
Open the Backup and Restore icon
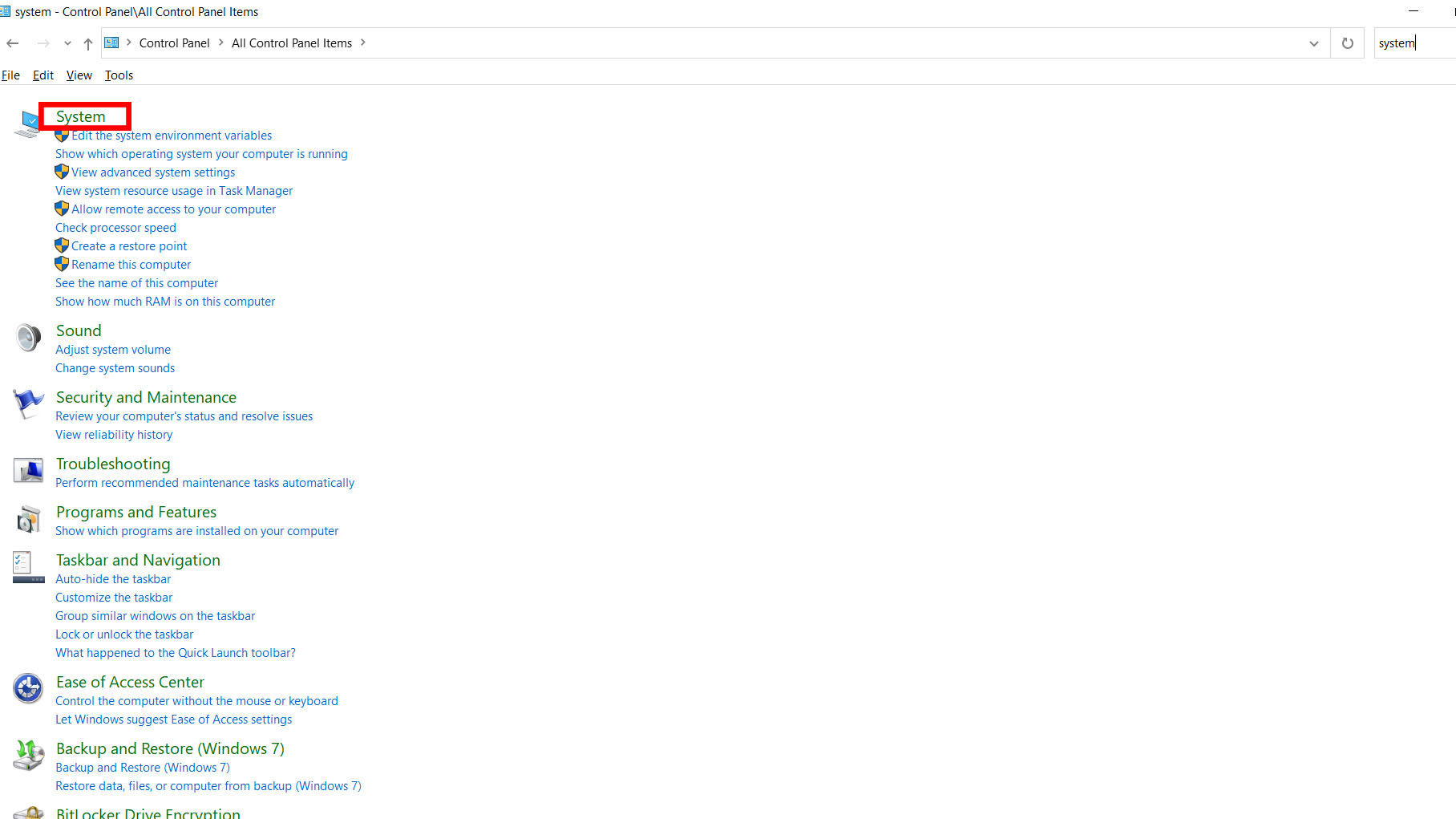28,755
